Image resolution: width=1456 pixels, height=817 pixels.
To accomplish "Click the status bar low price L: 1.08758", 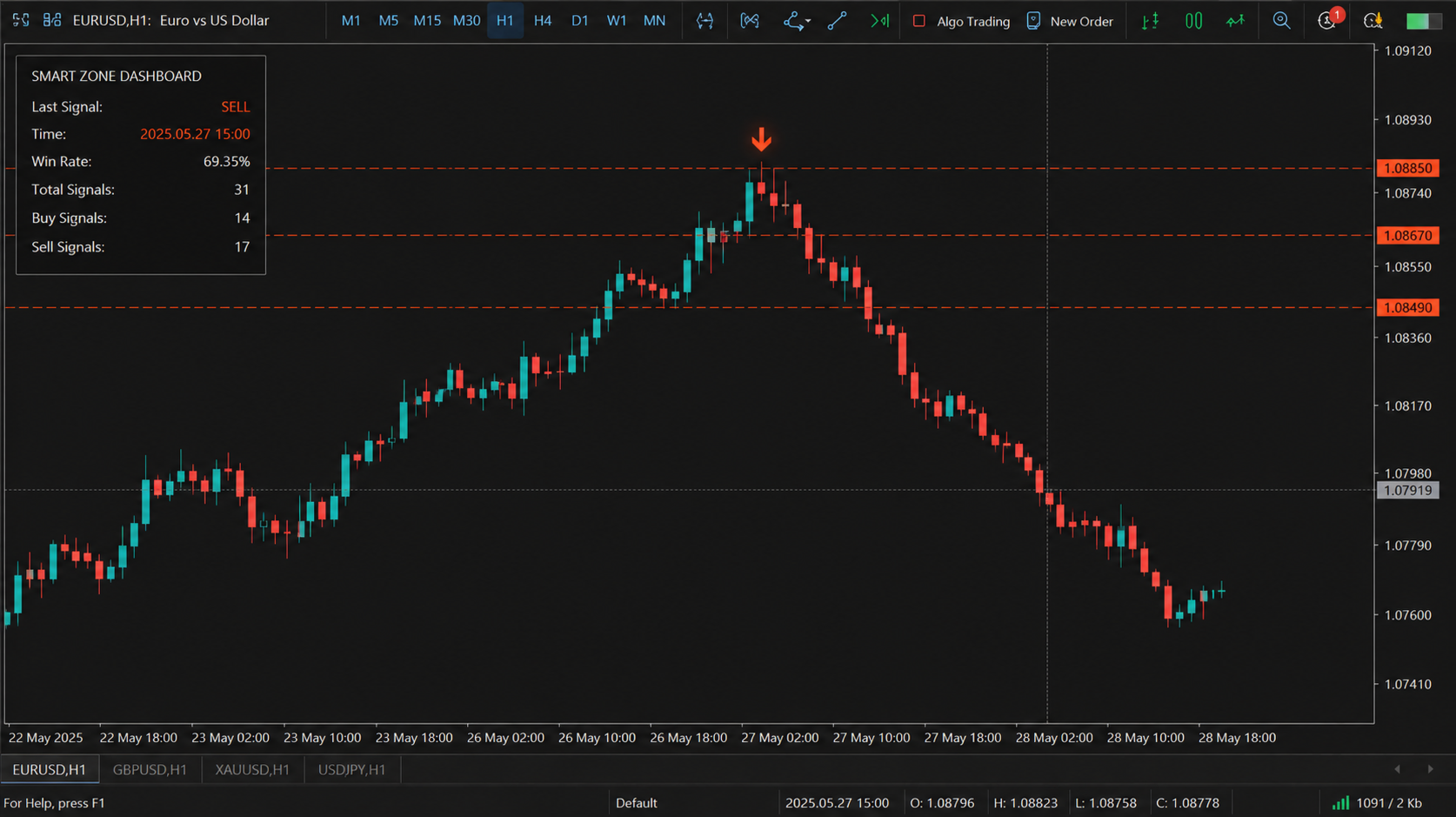I will point(1105,802).
